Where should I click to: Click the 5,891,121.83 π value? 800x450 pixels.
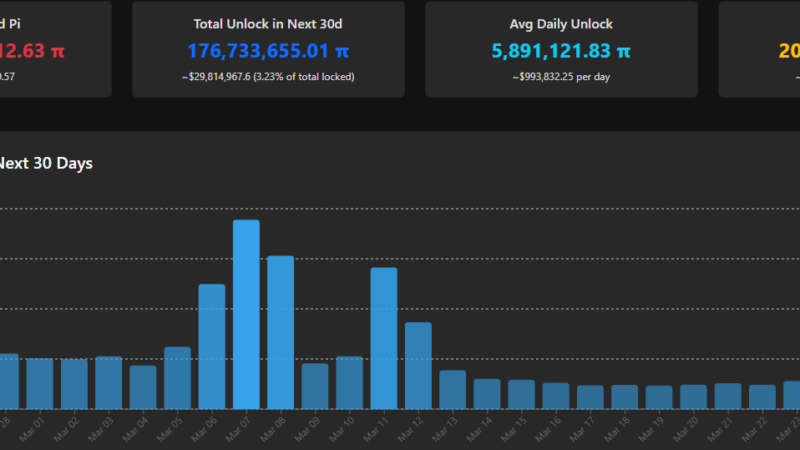(x=561, y=50)
